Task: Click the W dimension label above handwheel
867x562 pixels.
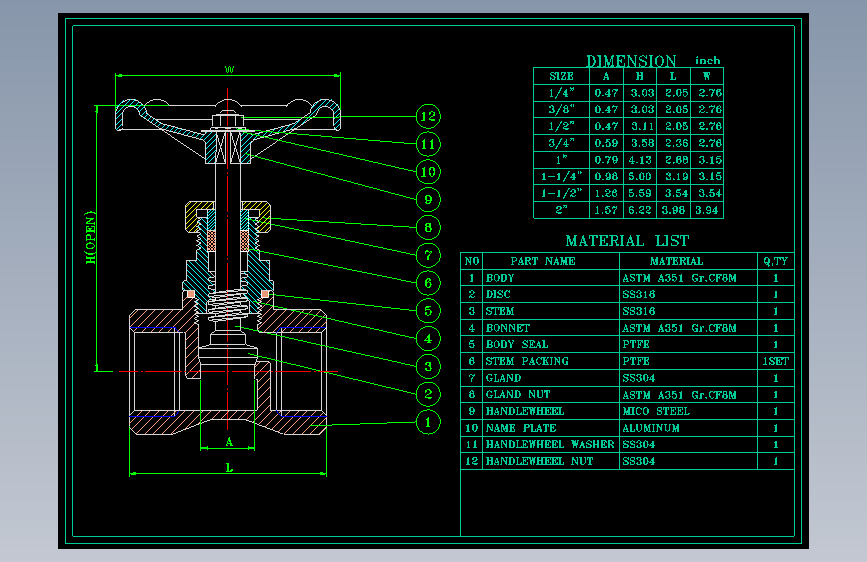Action: (x=229, y=70)
